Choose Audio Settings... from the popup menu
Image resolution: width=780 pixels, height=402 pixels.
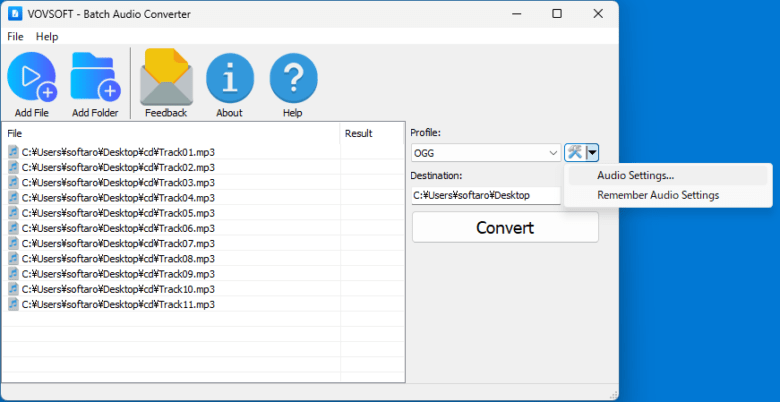click(x=668, y=176)
